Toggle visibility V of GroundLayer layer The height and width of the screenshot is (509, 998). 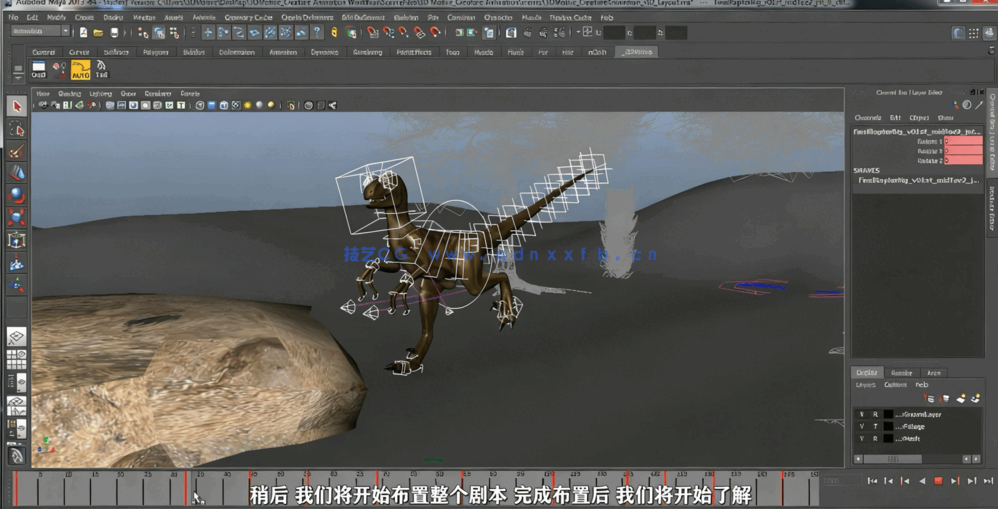(861, 414)
